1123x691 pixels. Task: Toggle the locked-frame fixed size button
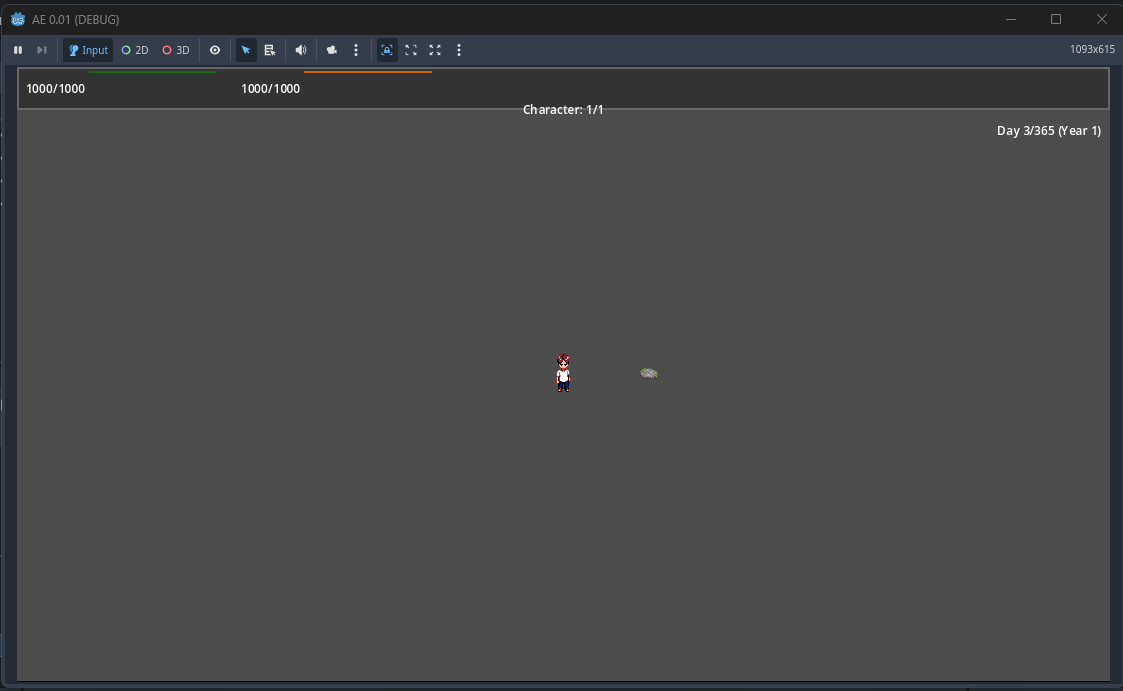[387, 50]
